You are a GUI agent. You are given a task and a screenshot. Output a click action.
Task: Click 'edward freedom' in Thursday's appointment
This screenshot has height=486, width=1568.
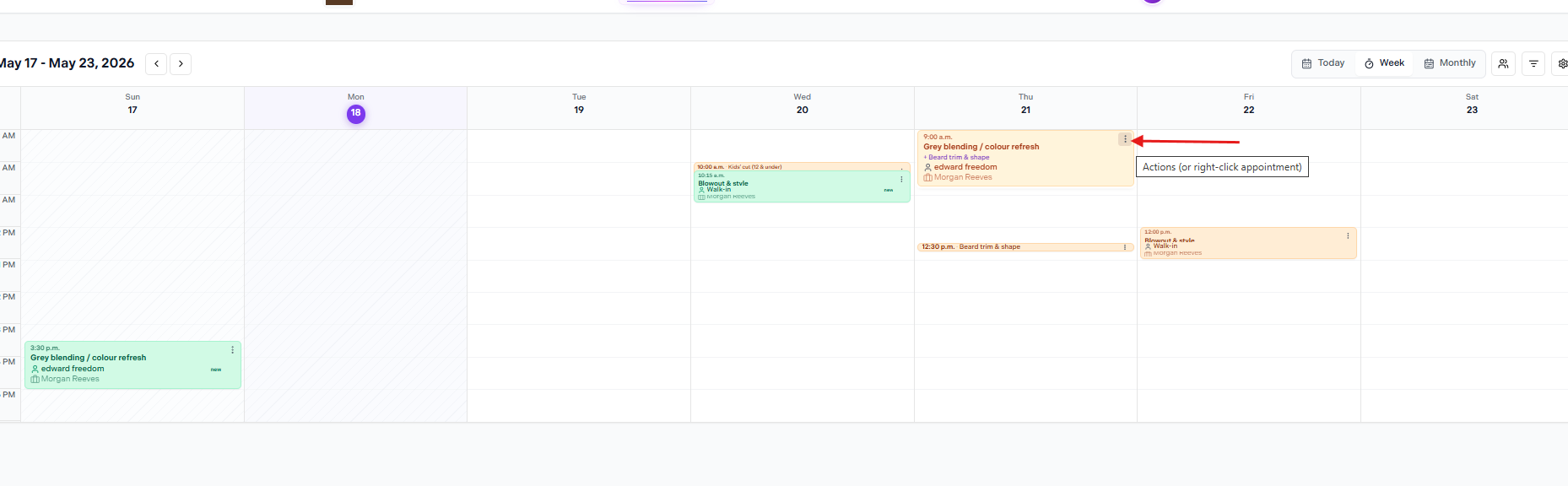(965, 167)
